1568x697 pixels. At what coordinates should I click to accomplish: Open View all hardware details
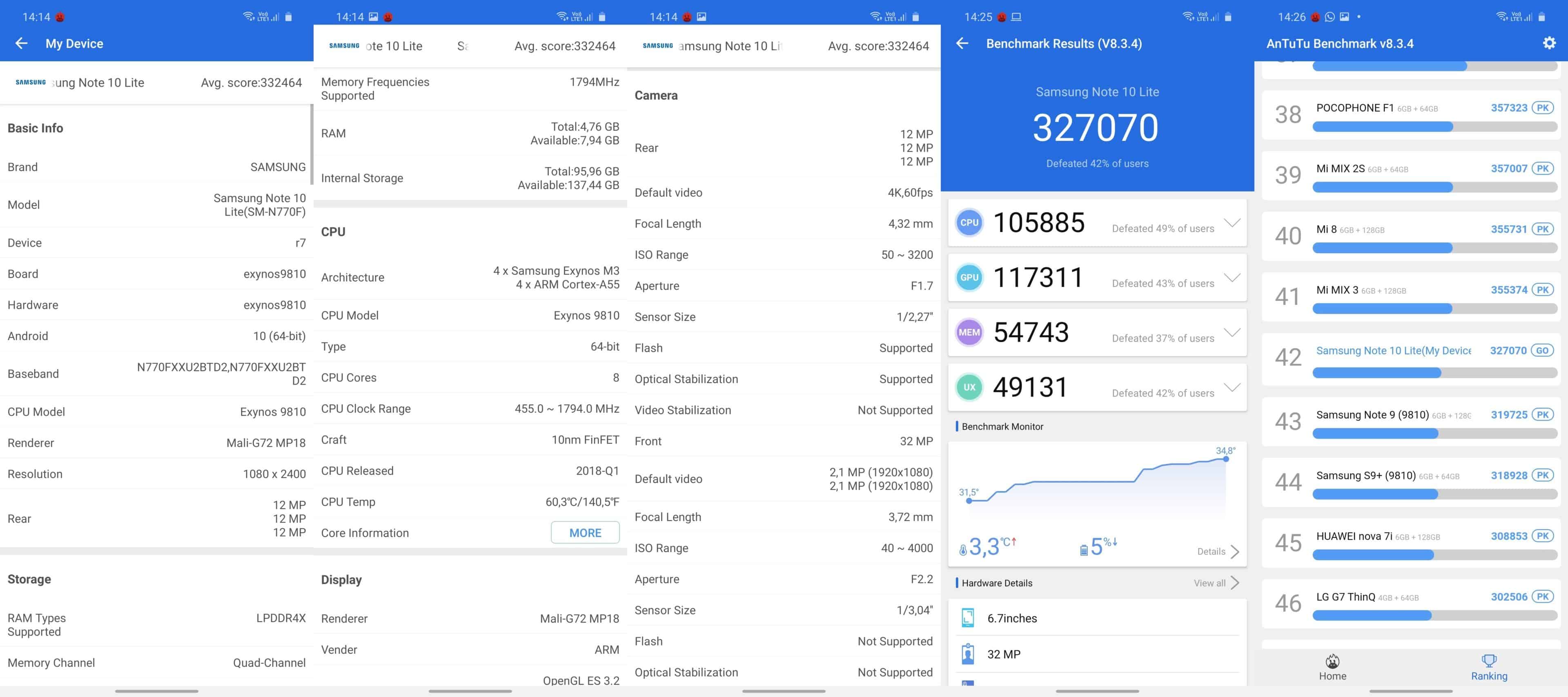click(x=1216, y=583)
